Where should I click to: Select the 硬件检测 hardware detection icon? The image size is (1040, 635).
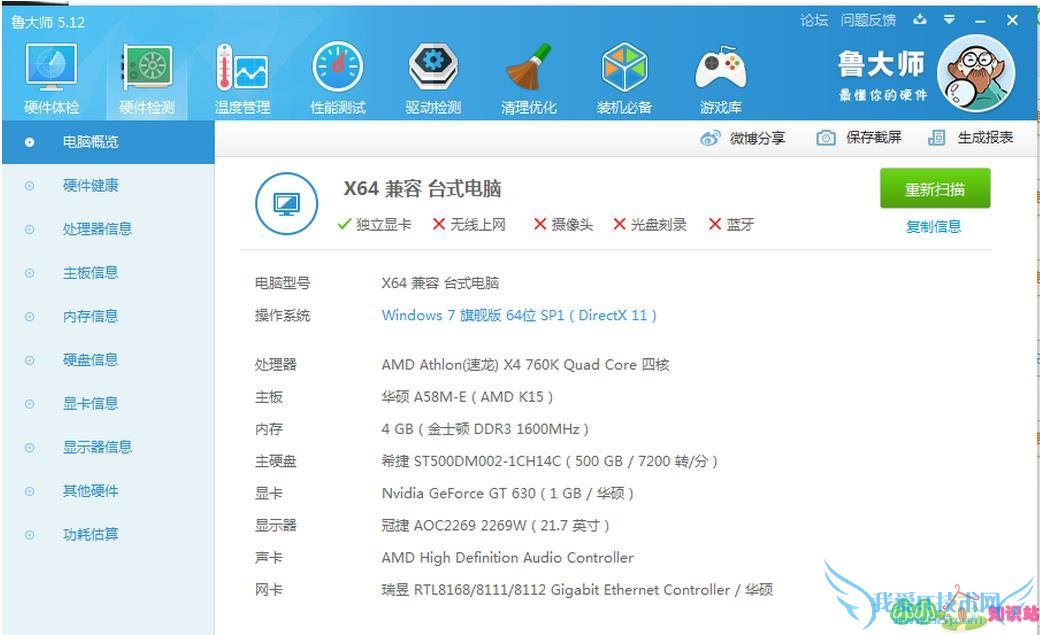click(147, 67)
